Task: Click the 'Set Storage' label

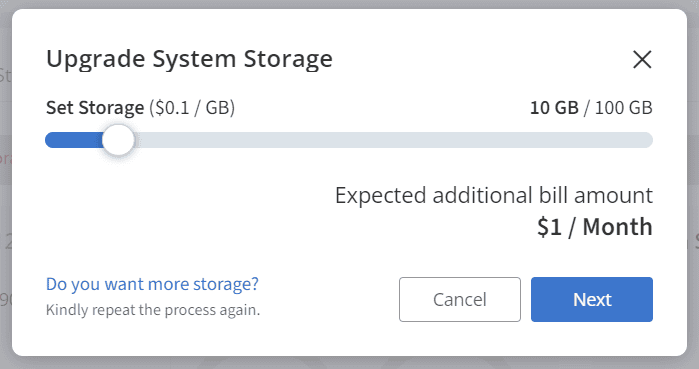Action: coord(95,108)
